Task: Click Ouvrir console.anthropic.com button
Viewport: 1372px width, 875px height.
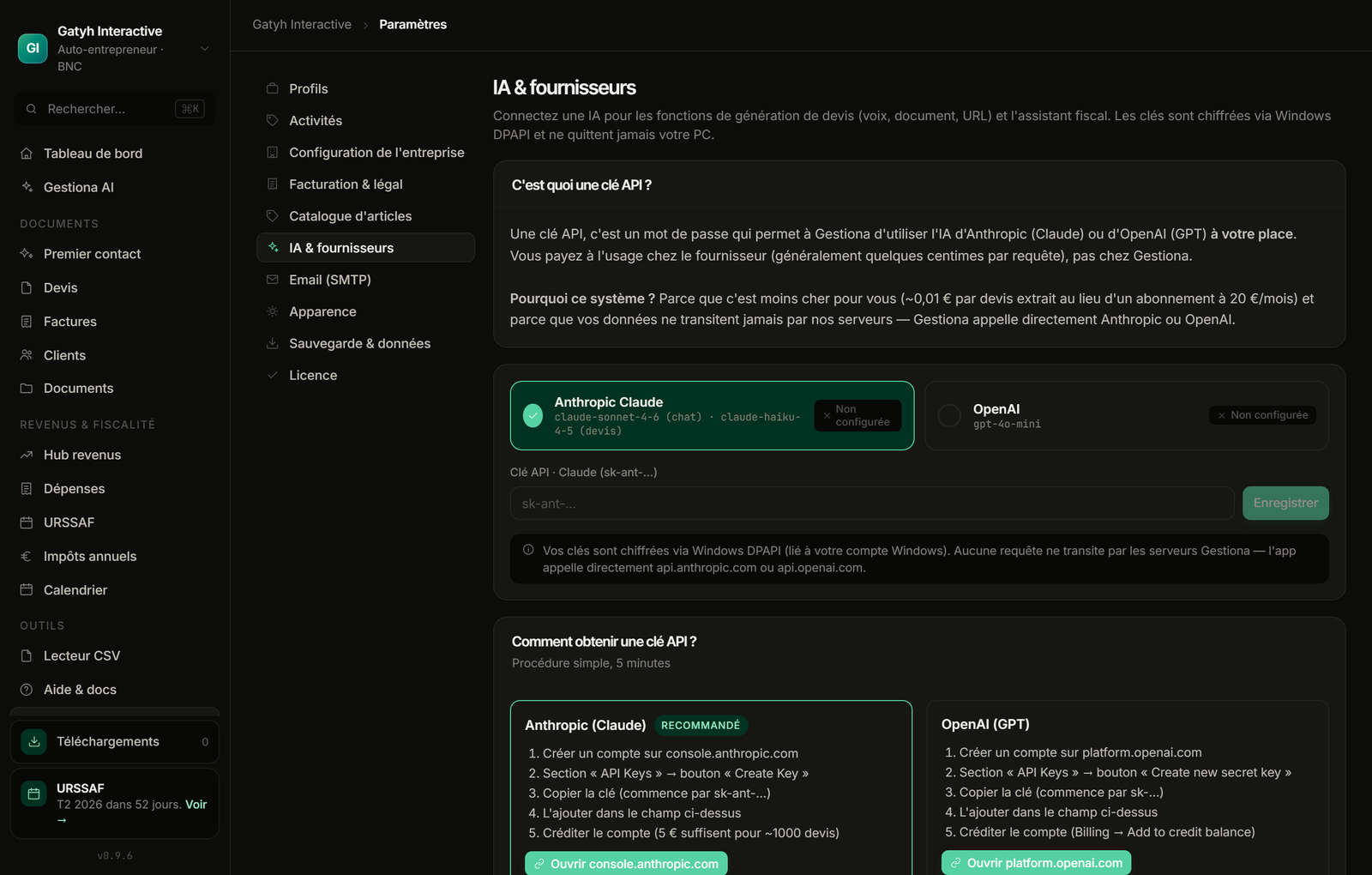Action: (626, 863)
